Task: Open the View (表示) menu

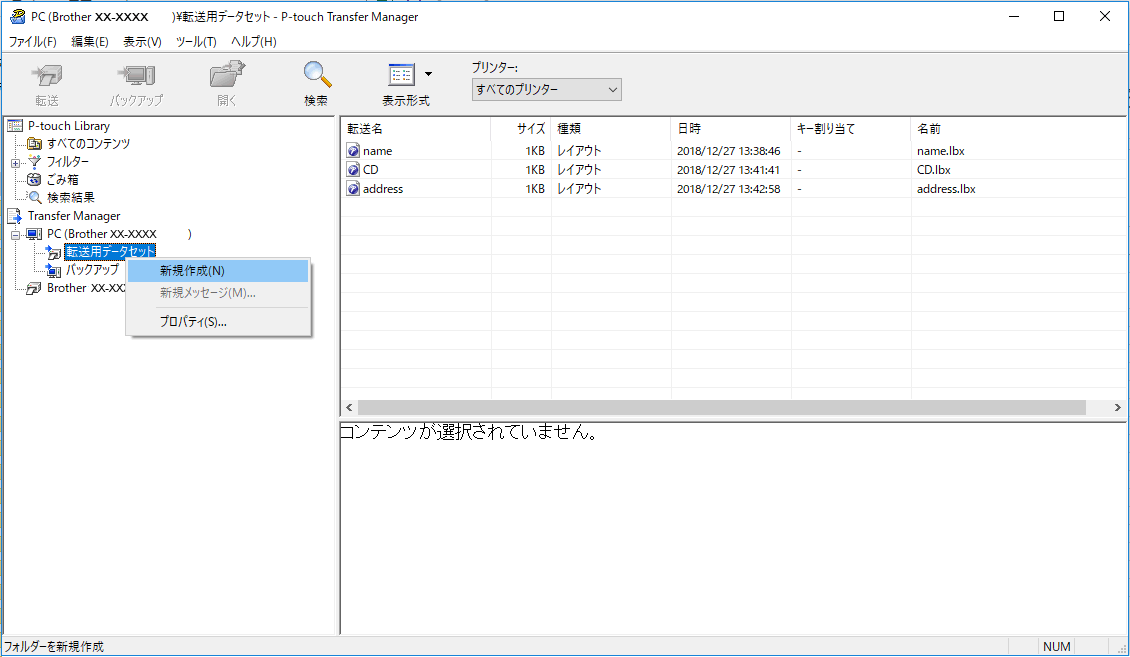Action: pyautogui.click(x=142, y=42)
